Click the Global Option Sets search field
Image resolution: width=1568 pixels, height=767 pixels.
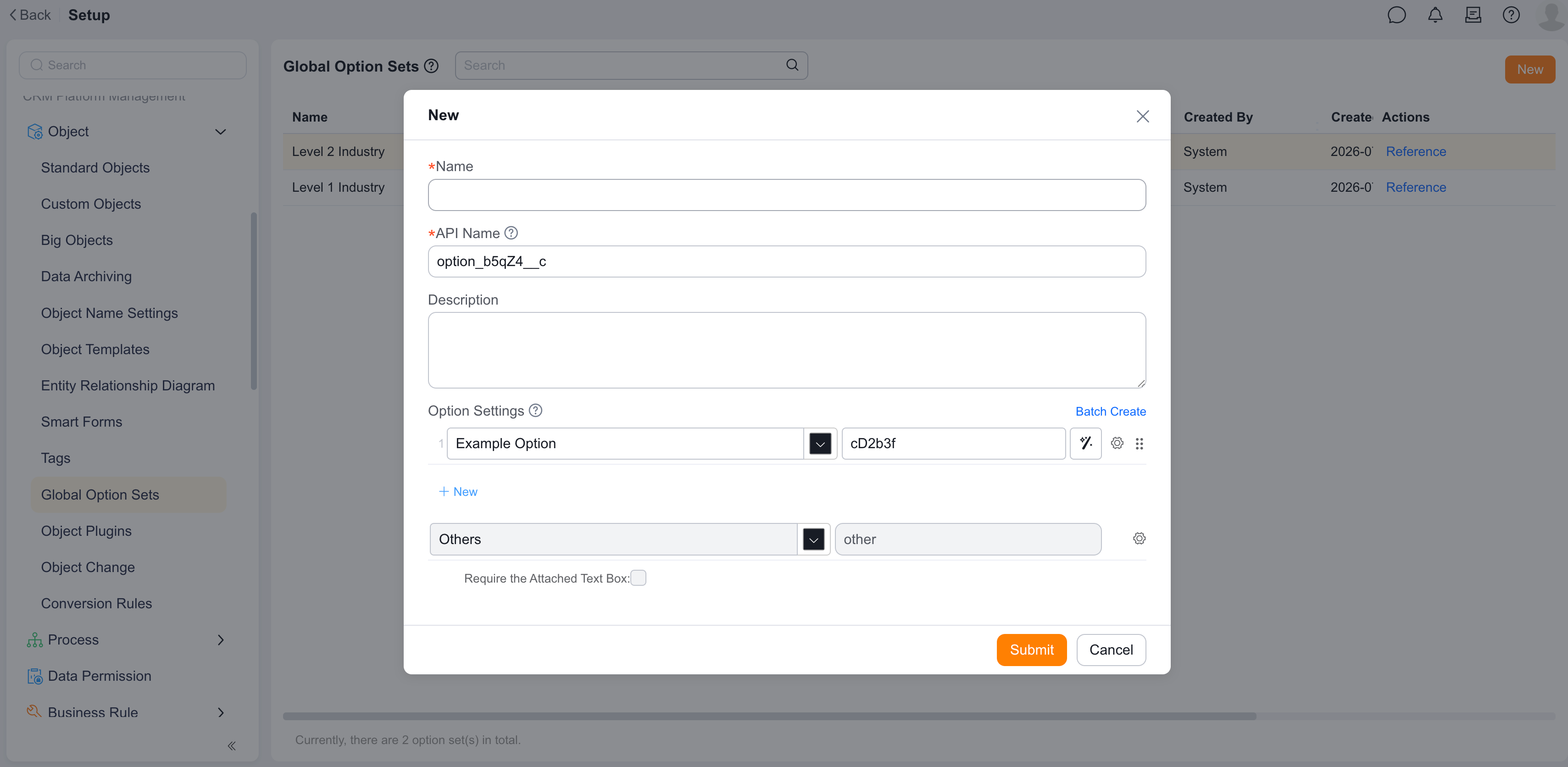point(631,65)
